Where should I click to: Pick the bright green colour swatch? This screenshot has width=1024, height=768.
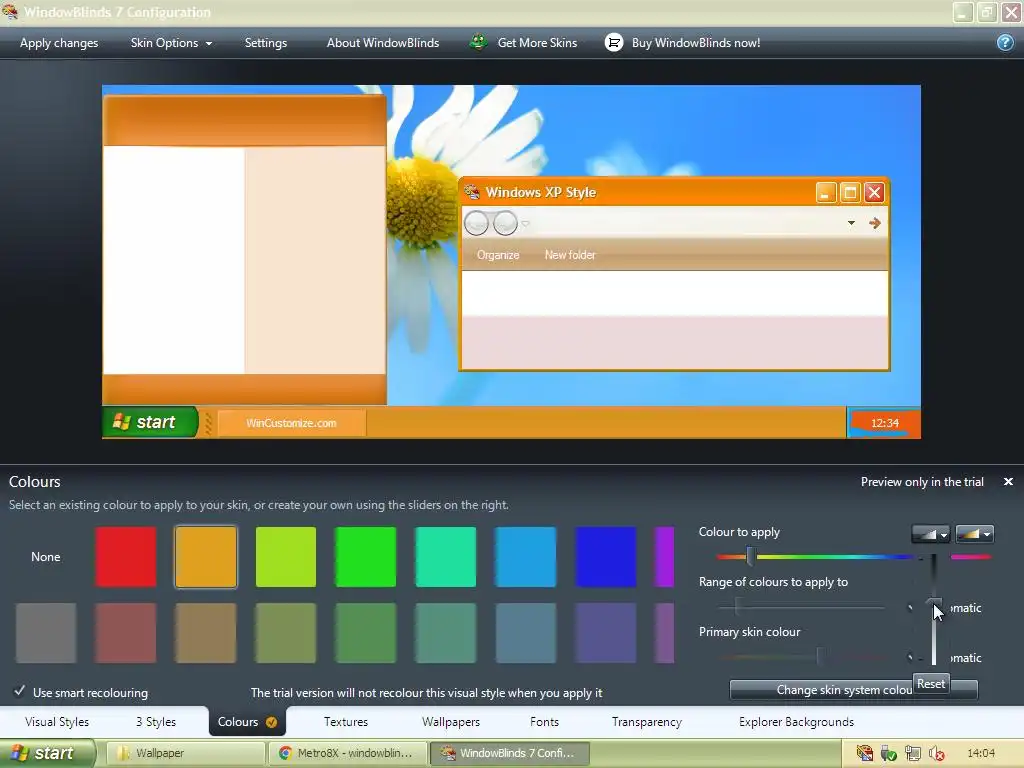[365, 556]
